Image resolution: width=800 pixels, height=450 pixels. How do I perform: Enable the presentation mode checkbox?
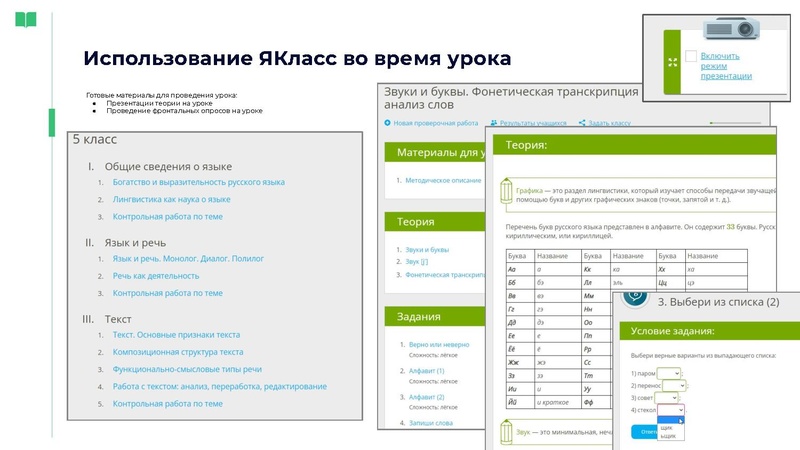[x=691, y=56]
